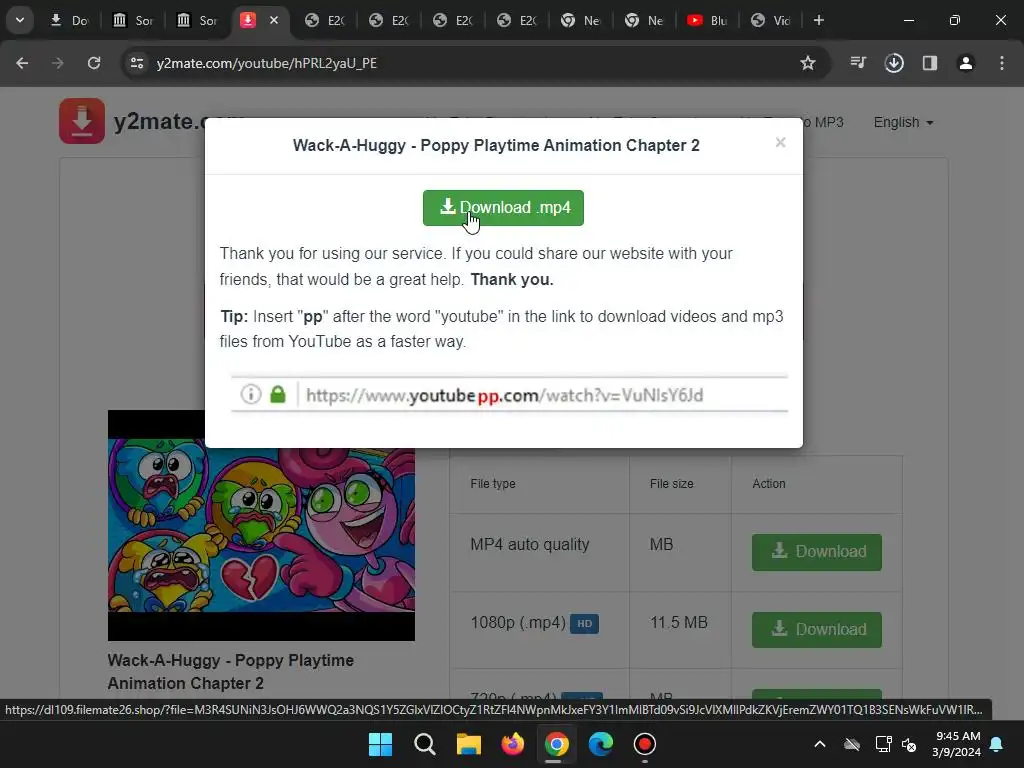Viewport: 1024px width, 768px height.
Task: Click the 'File type' column header
Action: pyautogui.click(x=493, y=484)
